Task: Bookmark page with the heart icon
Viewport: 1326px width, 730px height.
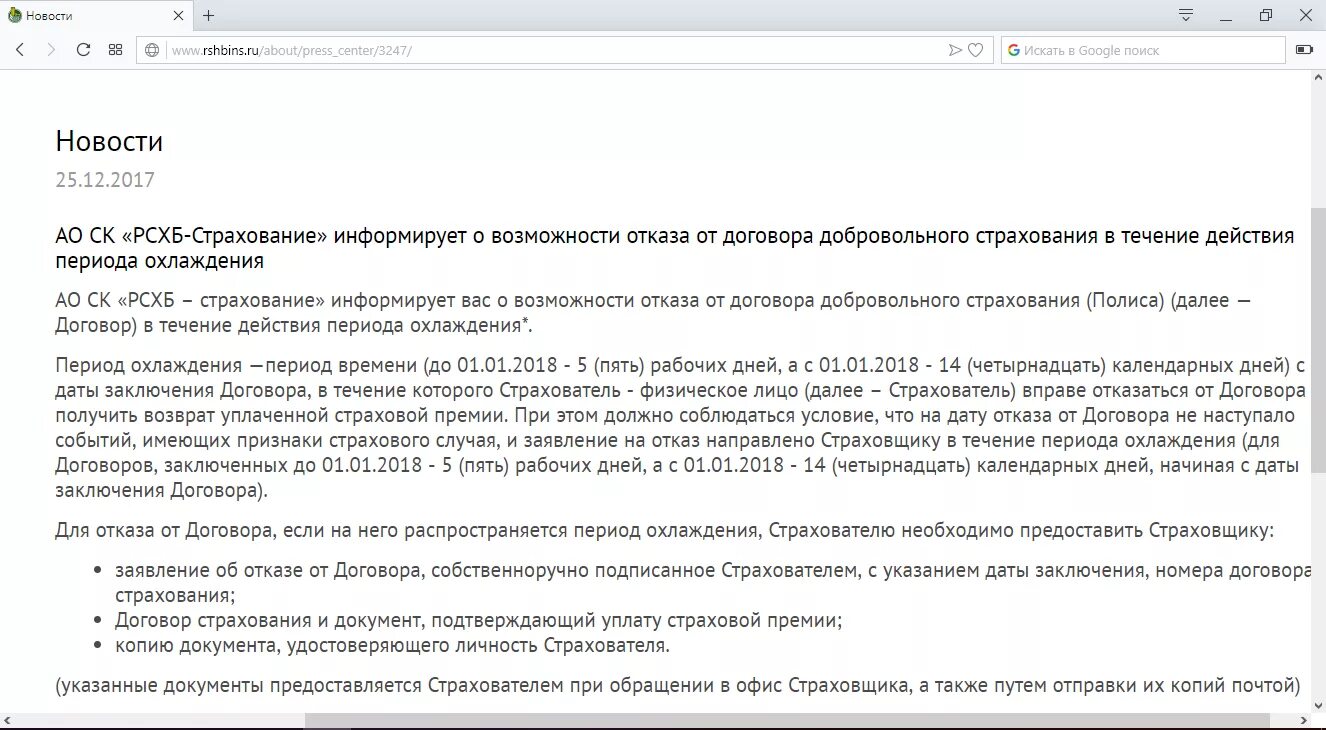Action: 976,50
